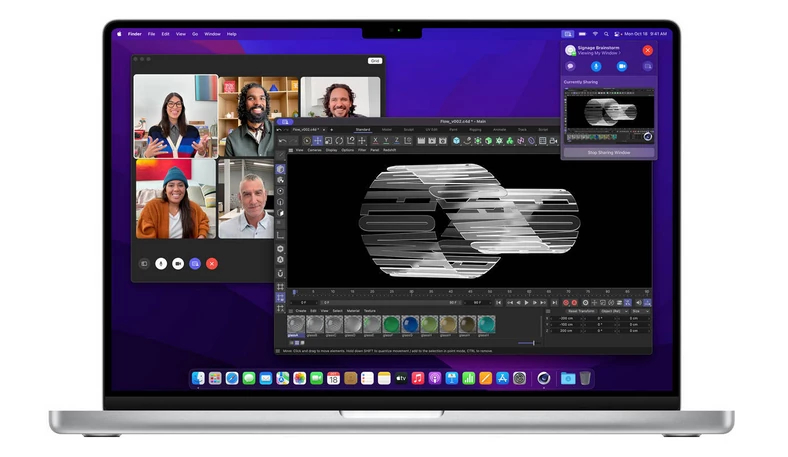This screenshot has width=788, height=457.
Task: Go to start of animation
Action: (x=499, y=303)
